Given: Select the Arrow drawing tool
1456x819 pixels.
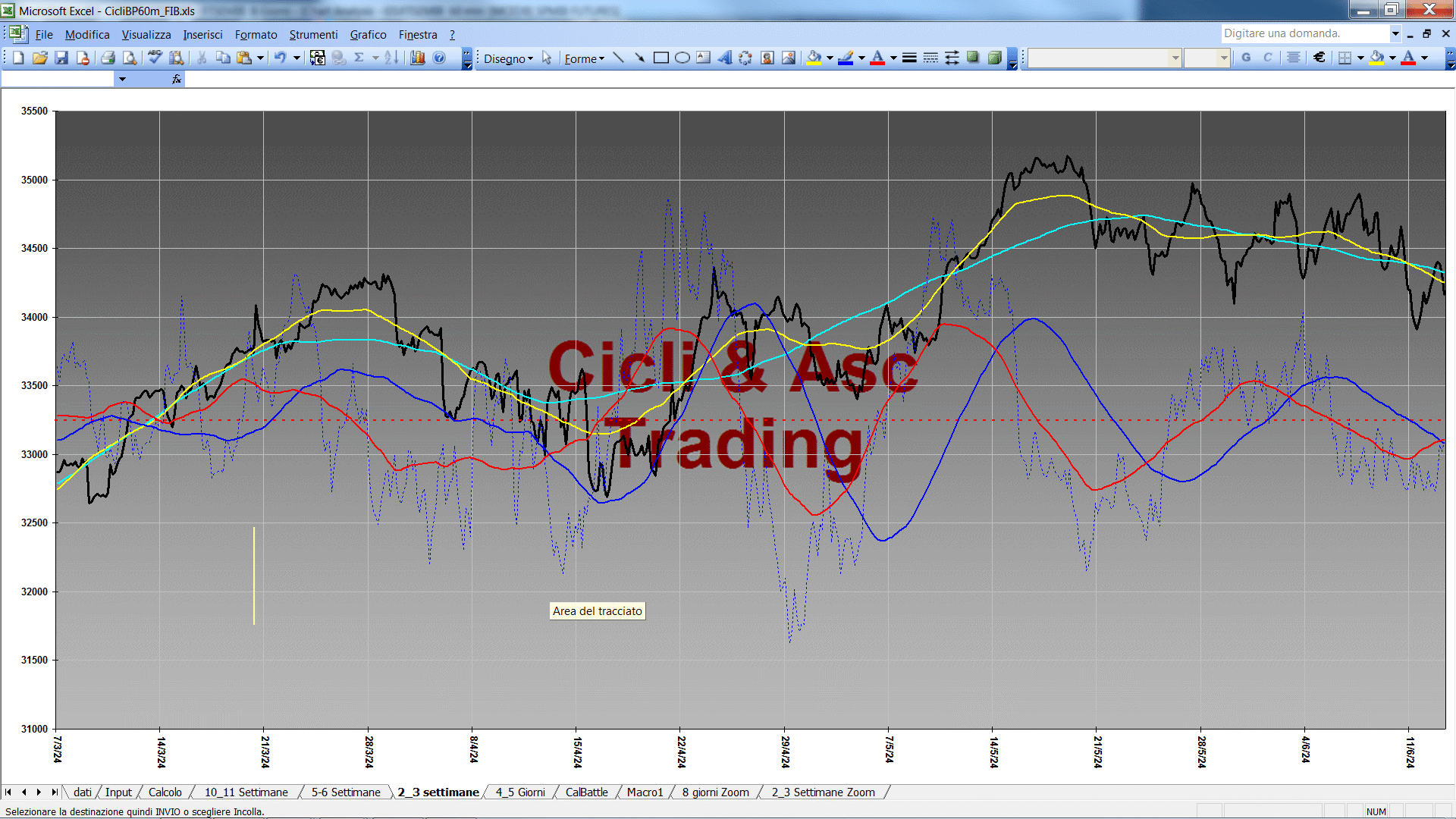Looking at the screenshot, I should (639, 58).
